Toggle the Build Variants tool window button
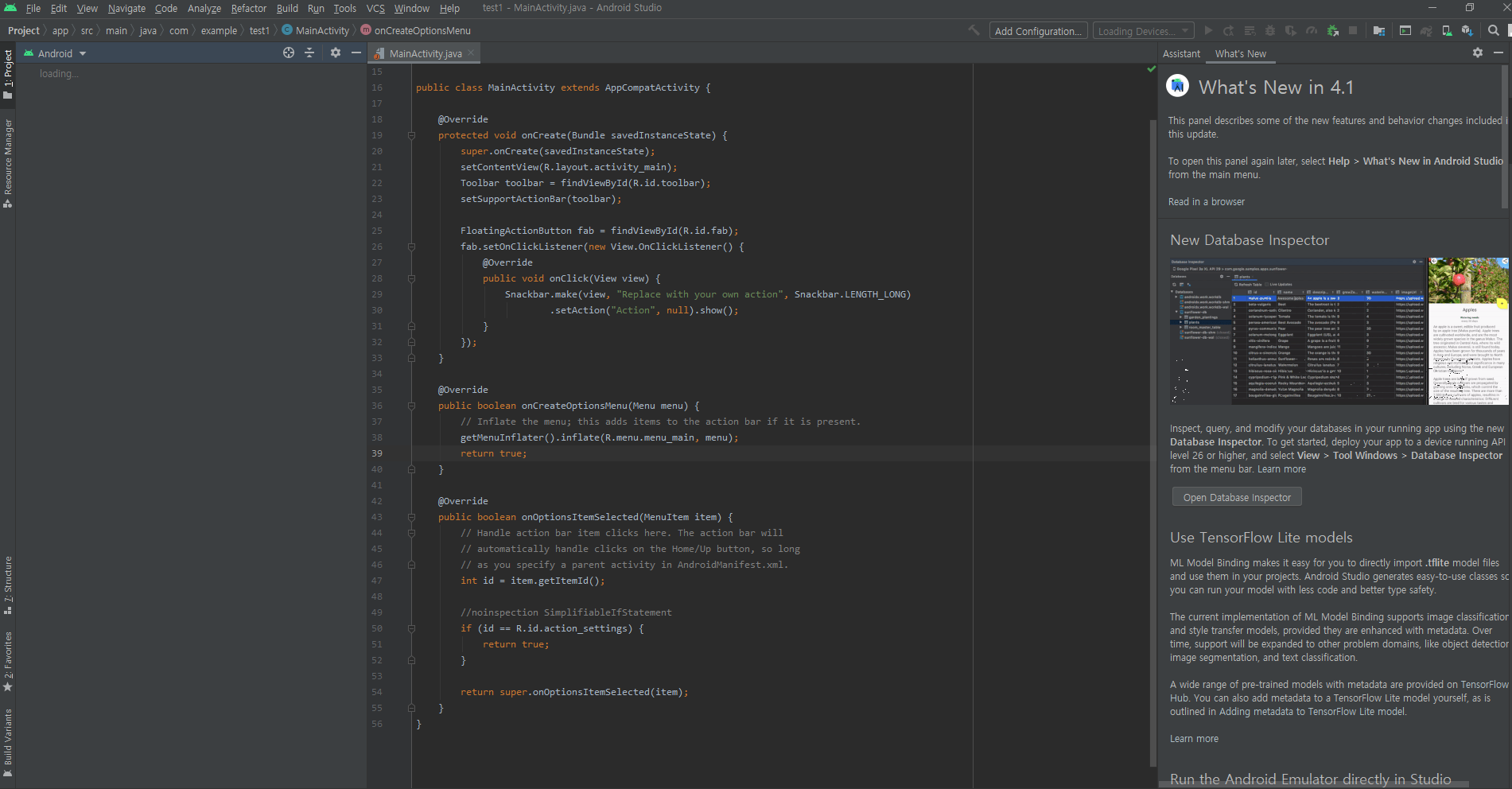The width and height of the screenshot is (1512, 789). (8, 743)
